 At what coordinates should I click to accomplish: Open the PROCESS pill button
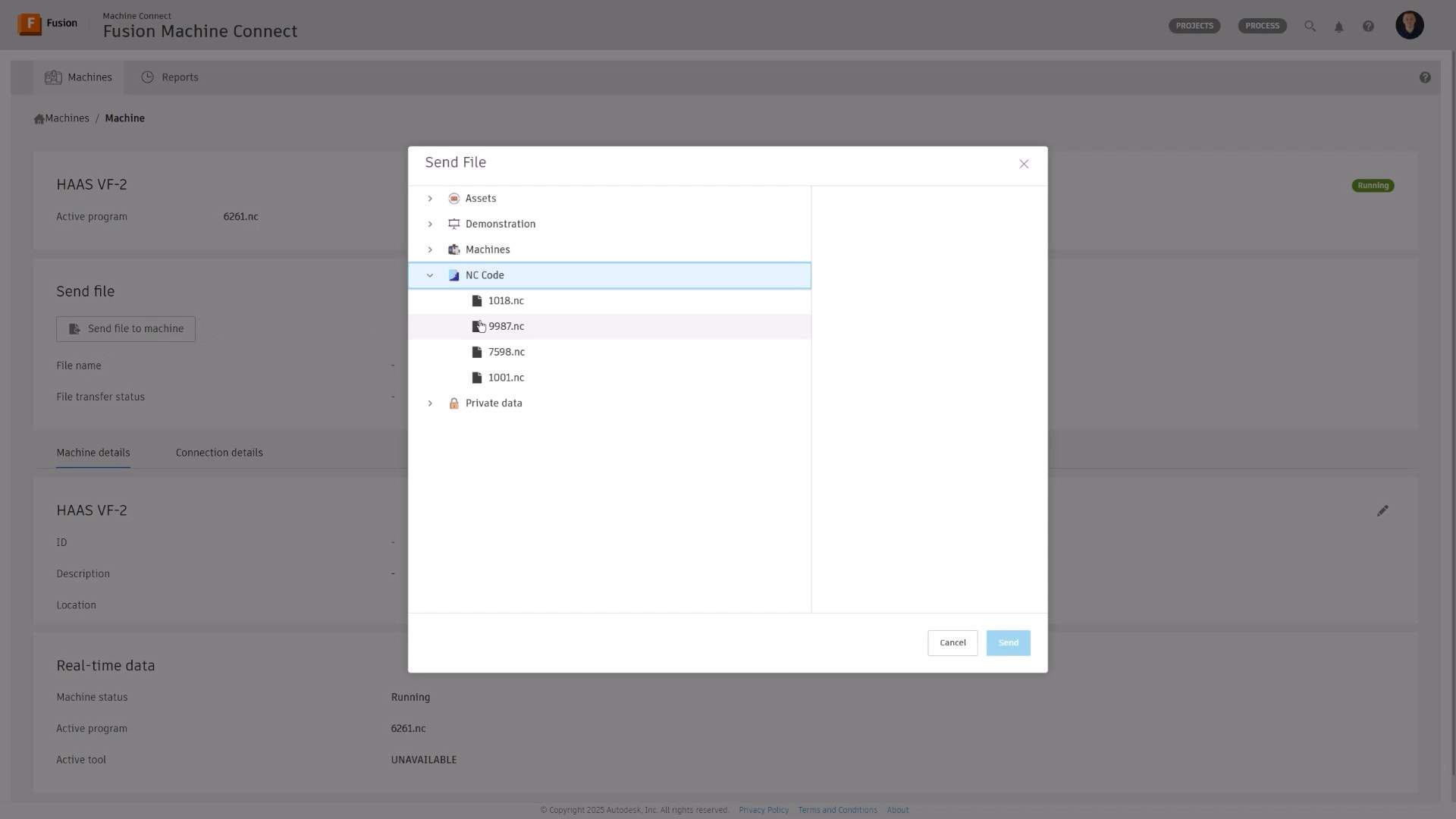point(1262,26)
